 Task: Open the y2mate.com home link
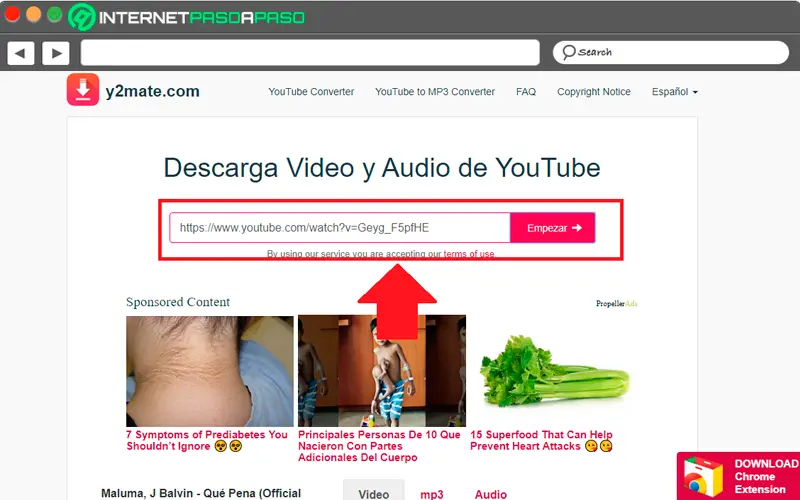click(x=152, y=91)
